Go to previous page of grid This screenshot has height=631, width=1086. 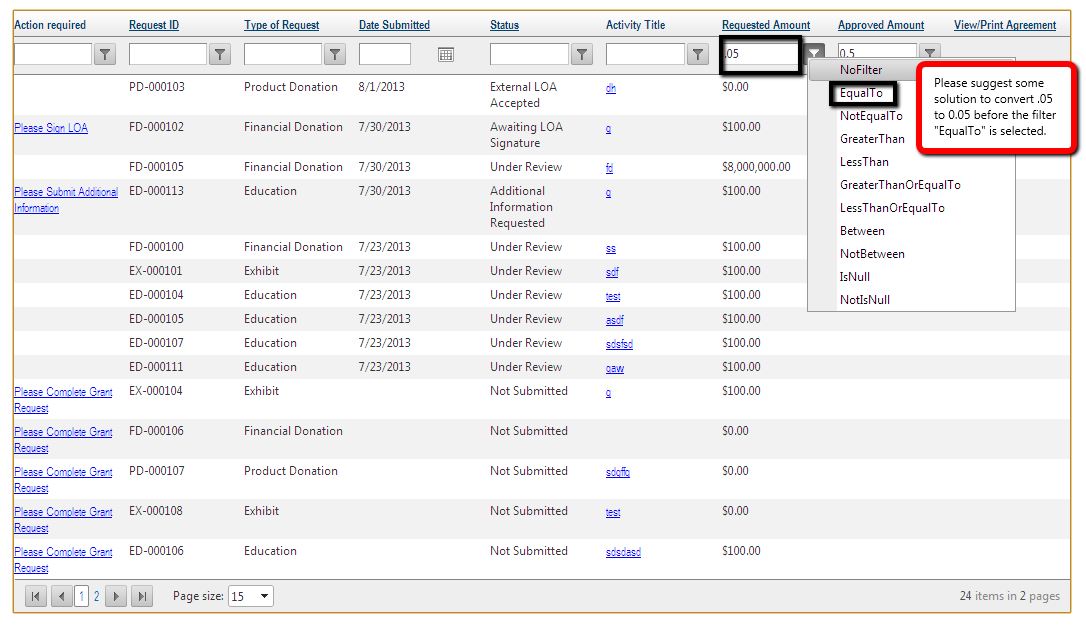[x=62, y=596]
